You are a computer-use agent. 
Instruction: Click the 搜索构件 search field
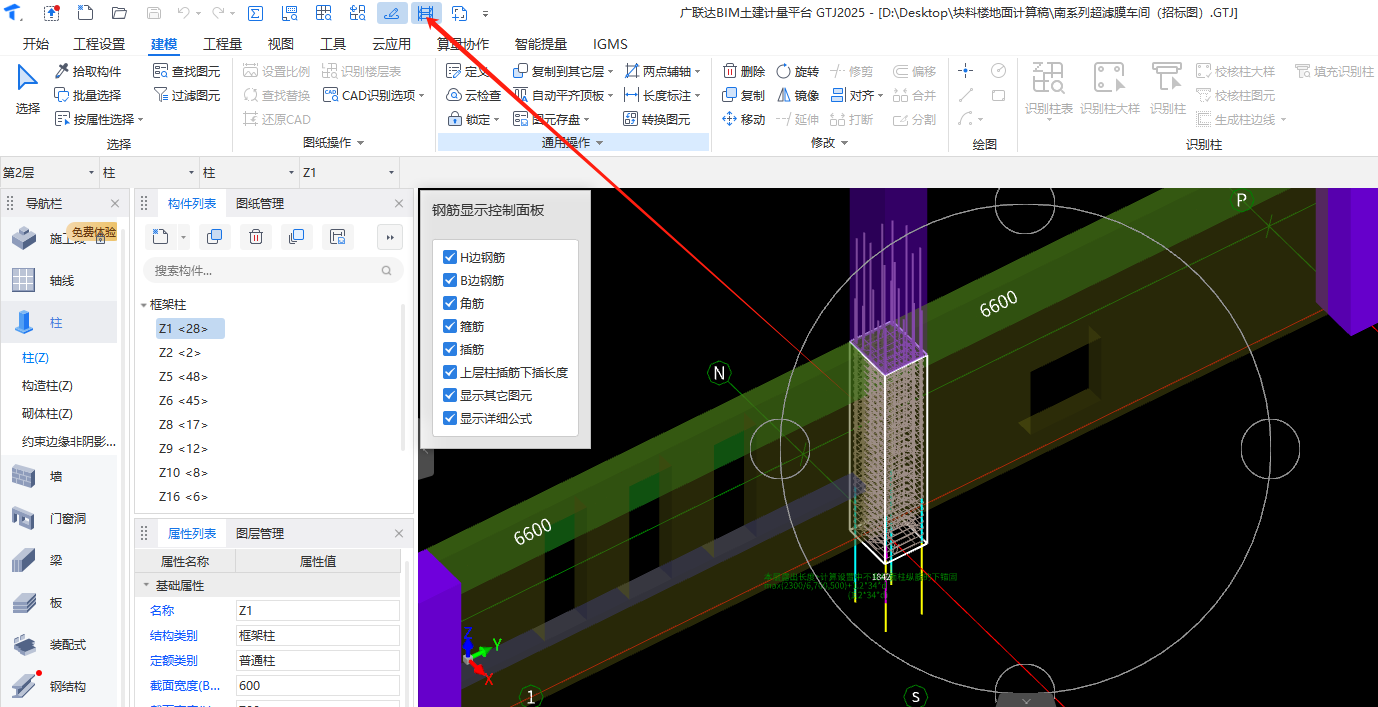pyautogui.click(x=273, y=270)
